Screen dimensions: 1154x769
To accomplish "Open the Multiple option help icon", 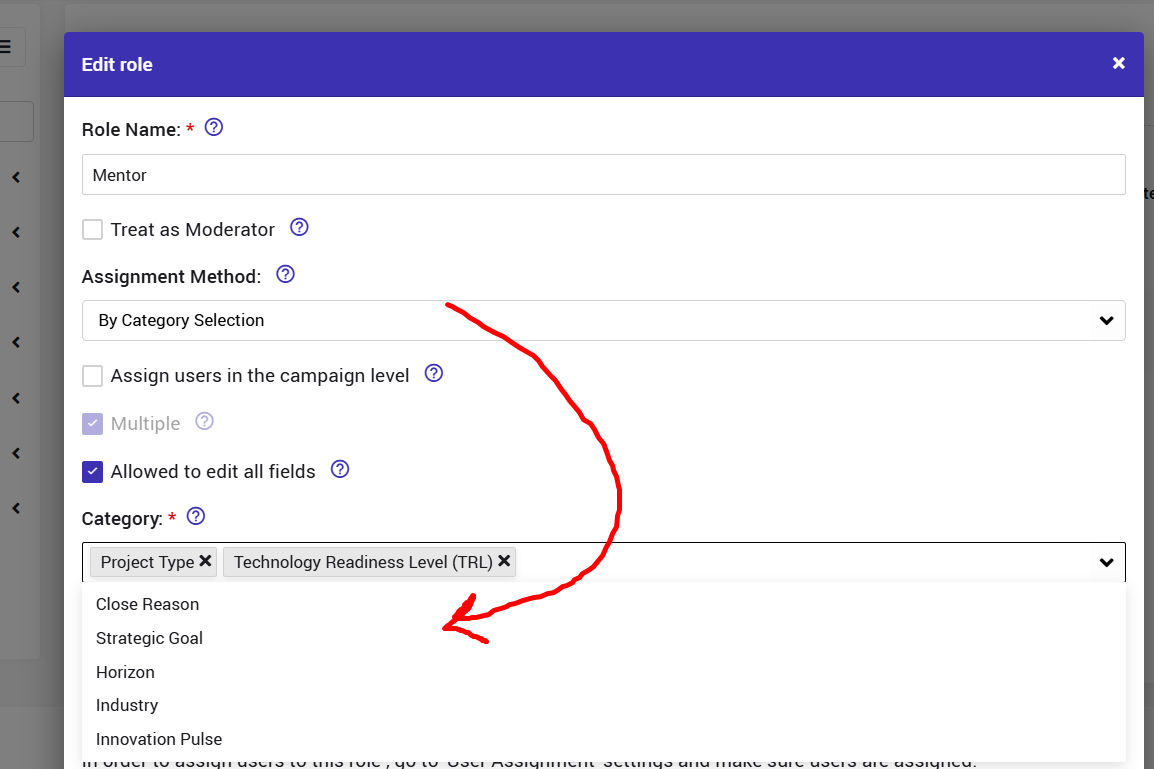I will pyautogui.click(x=204, y=421).
